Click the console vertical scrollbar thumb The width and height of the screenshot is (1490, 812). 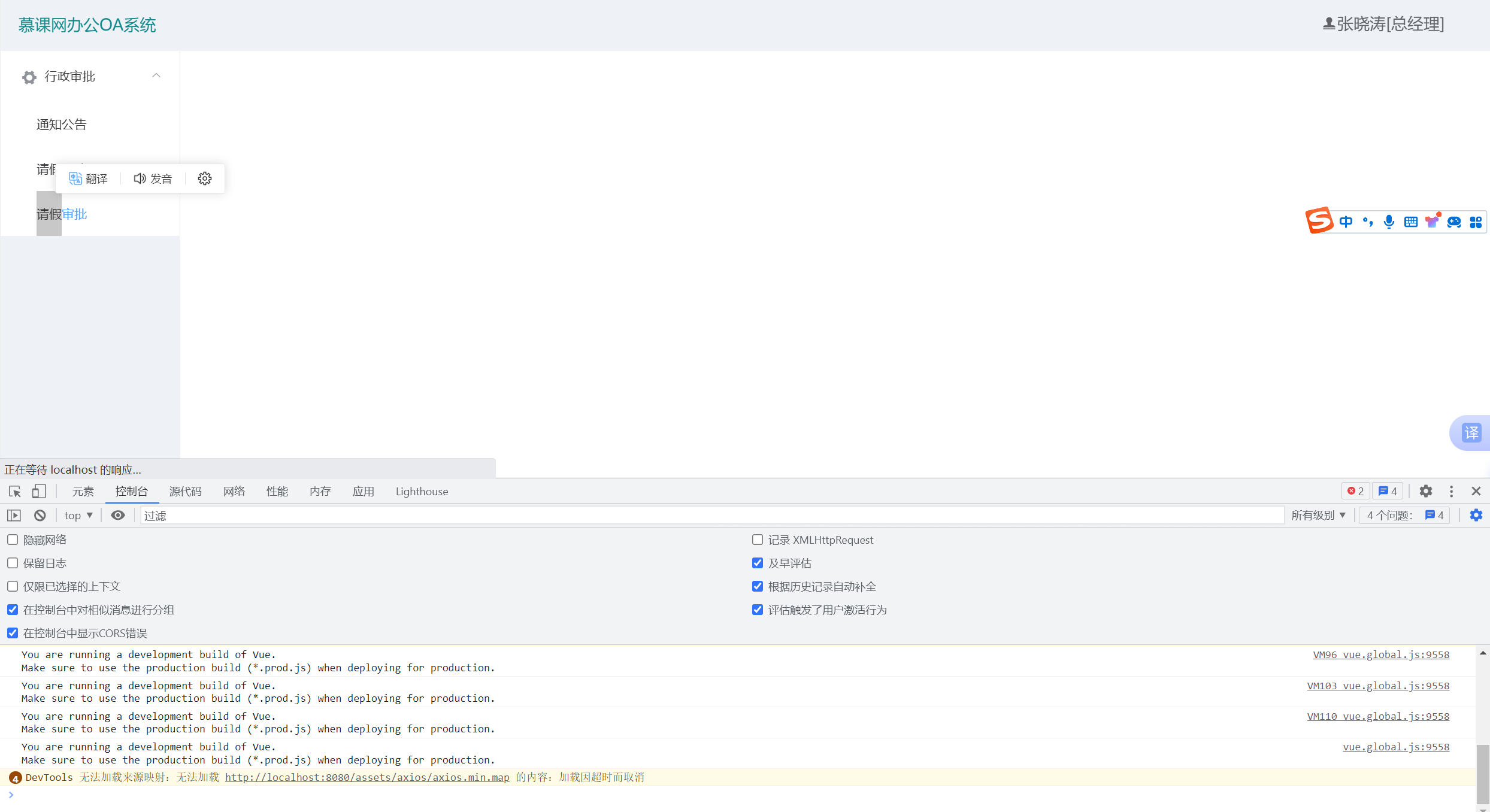[x=1483, y=774]
